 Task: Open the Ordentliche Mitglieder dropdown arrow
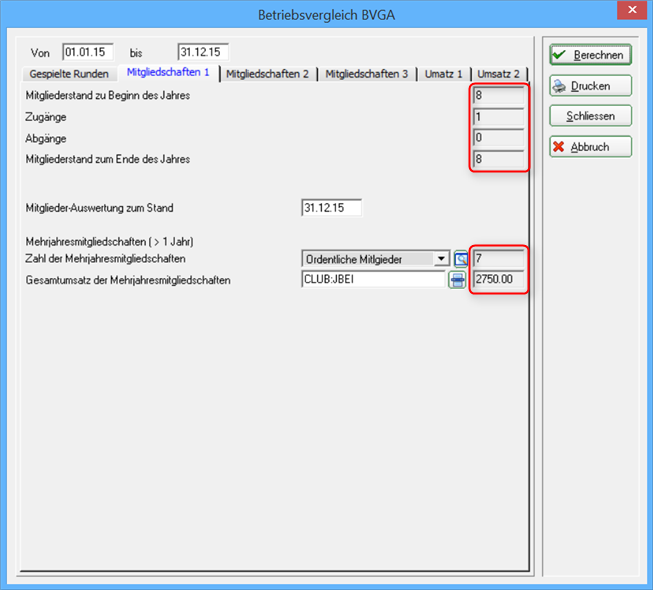click(x=441, y=259)
